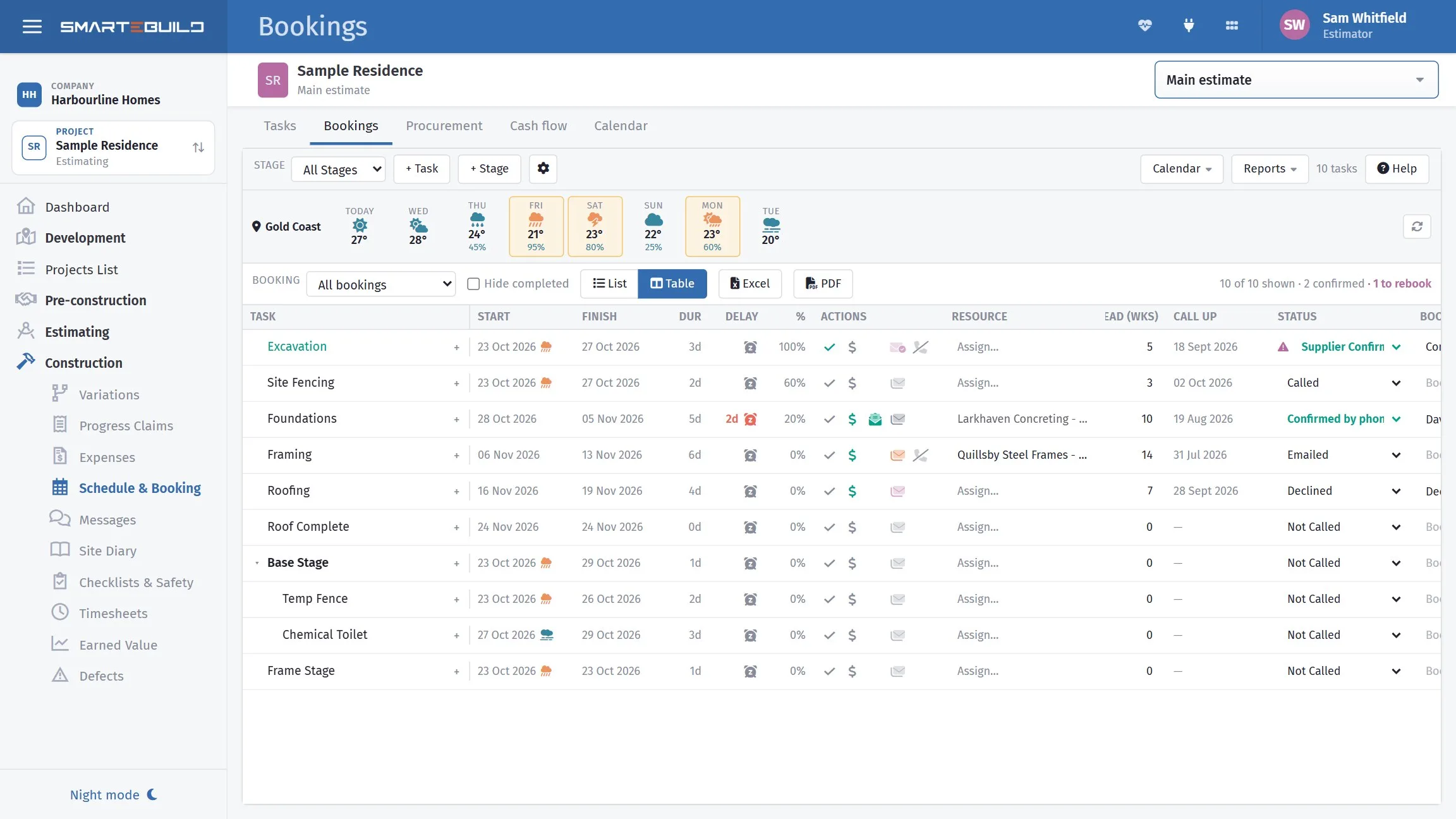Screen dimensions: 1456x819
Task: Tick the Hide completed checkbox
Action: point(473,284)
